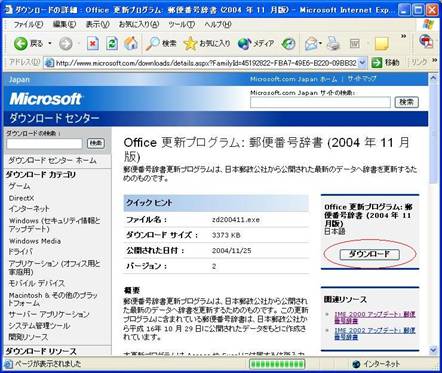Focus the Microsoft.com Japan site search field

tap(320, 102)
